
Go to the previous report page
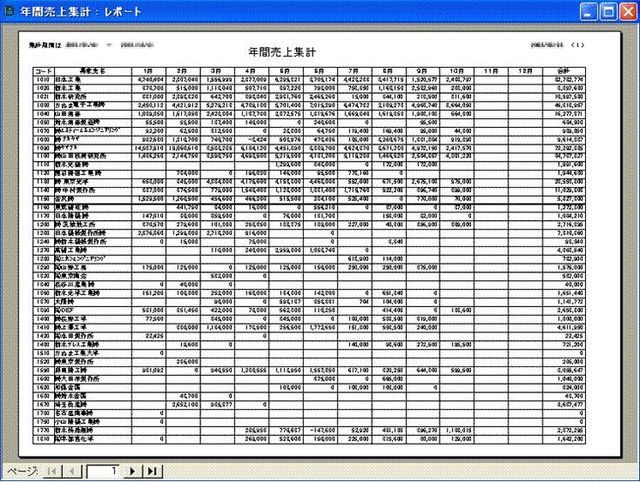[72, 471]
